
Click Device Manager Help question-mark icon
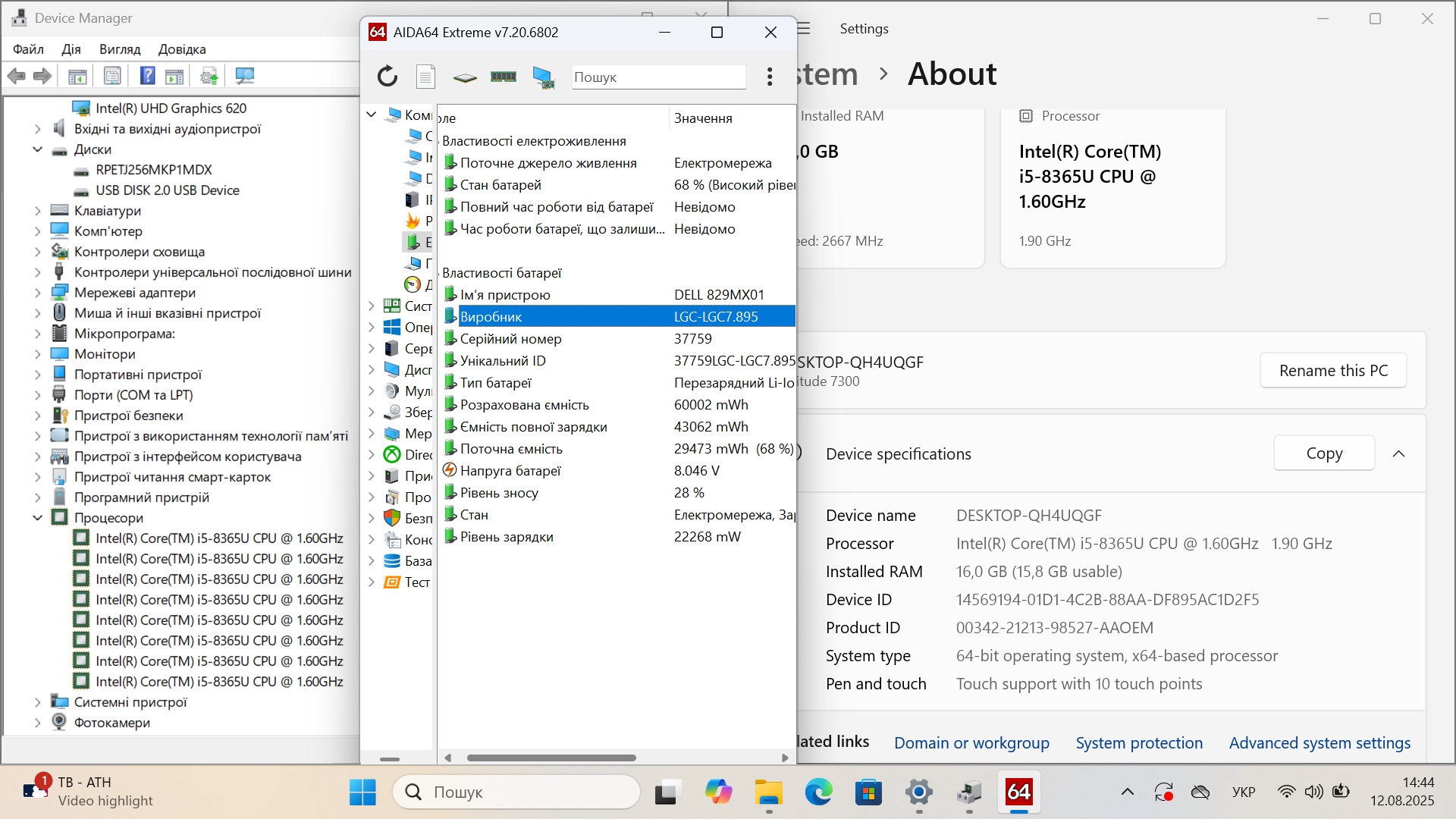click(148, 76)
